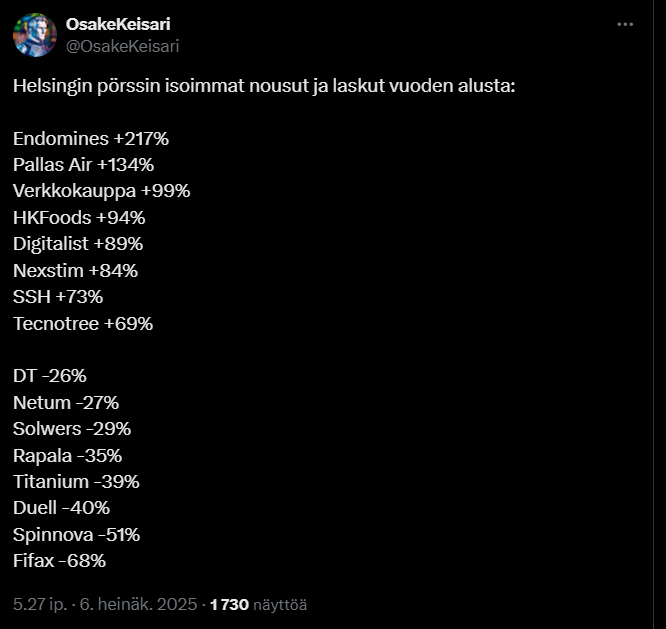Click the 6. heinäk. 2025 date
666x629 pixels.
point(138,604)
